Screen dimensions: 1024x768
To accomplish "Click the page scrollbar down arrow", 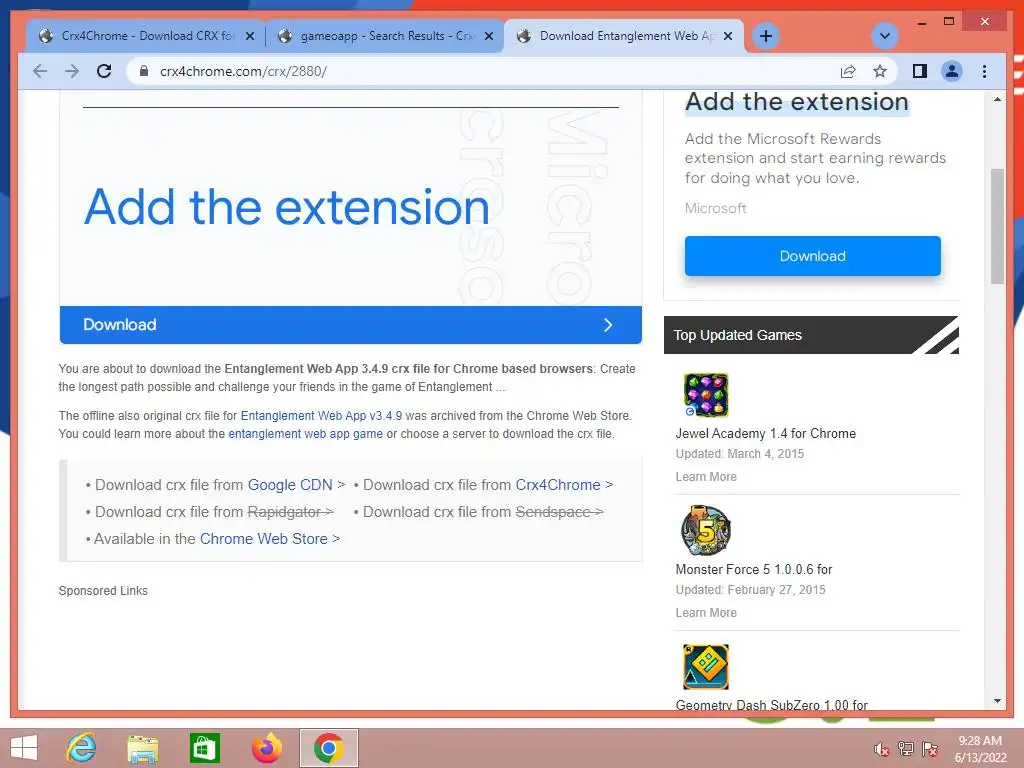I will (x=997, y=701).
